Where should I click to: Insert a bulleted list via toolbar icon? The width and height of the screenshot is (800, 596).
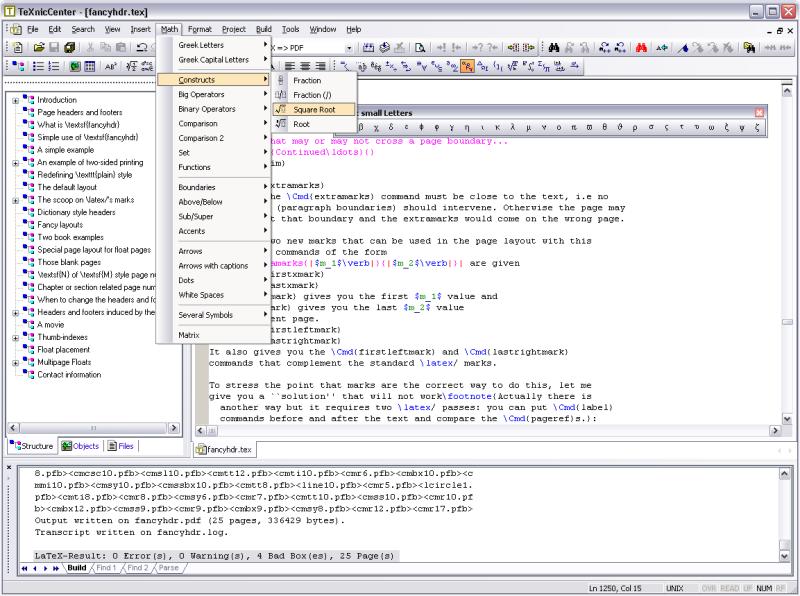click(38, 66)
